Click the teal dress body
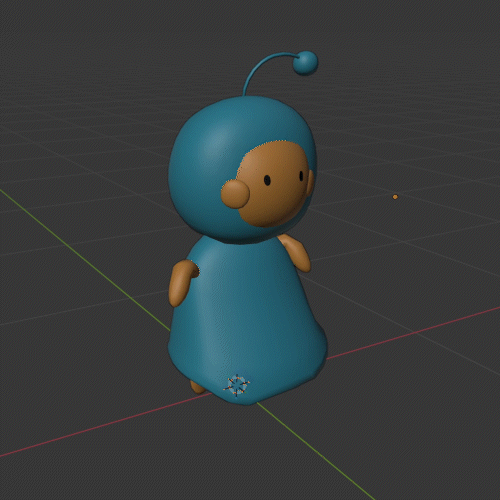500x500 pixels. [247, 320]
